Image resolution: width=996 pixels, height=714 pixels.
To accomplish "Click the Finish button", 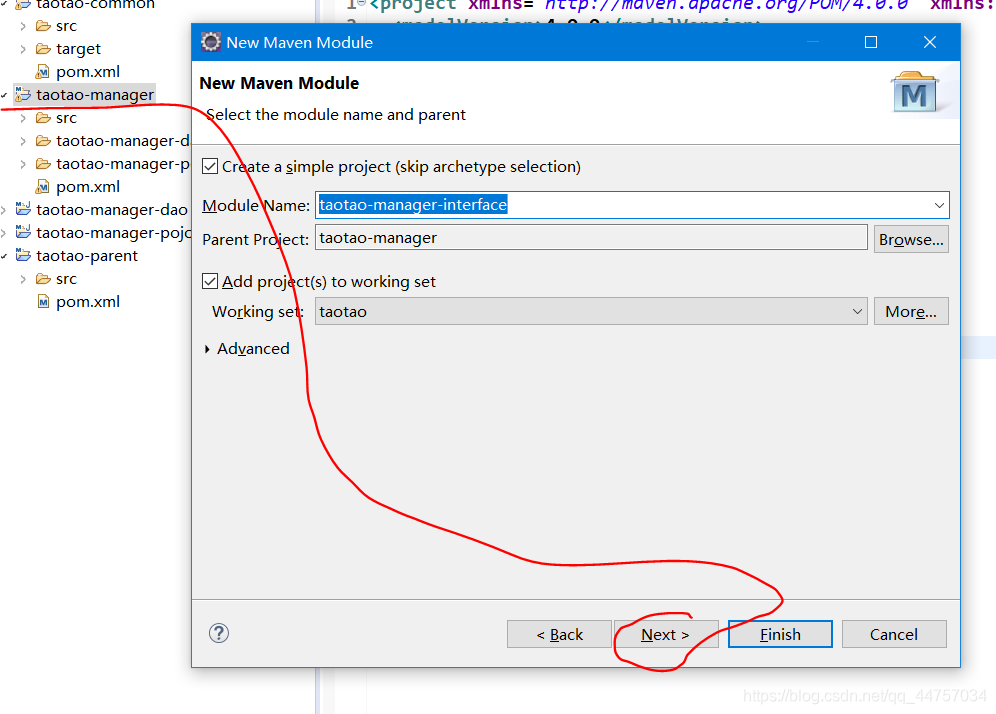I will coord(780,634).
